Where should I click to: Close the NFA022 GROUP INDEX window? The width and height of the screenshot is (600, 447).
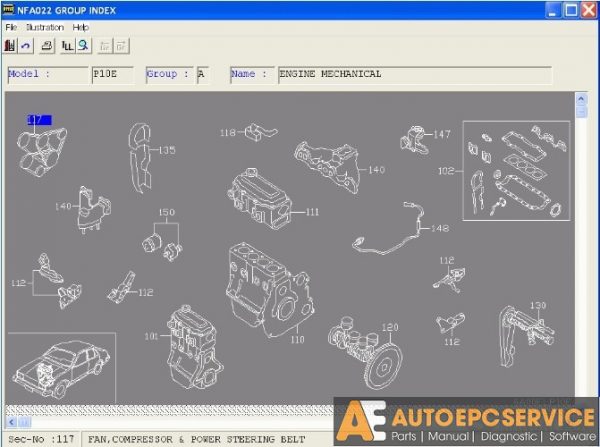(589, 10)
